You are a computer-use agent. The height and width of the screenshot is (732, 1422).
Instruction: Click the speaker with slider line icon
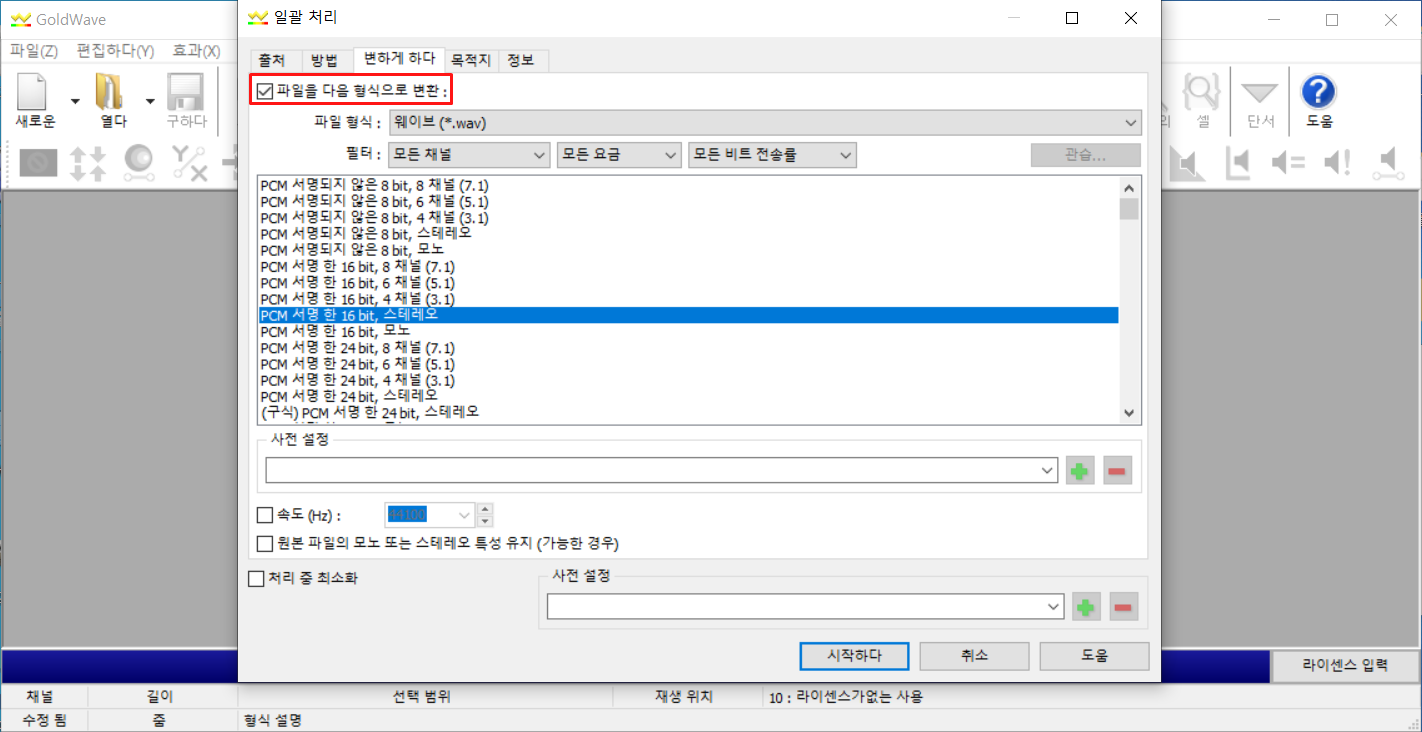tap(1388, 162)
